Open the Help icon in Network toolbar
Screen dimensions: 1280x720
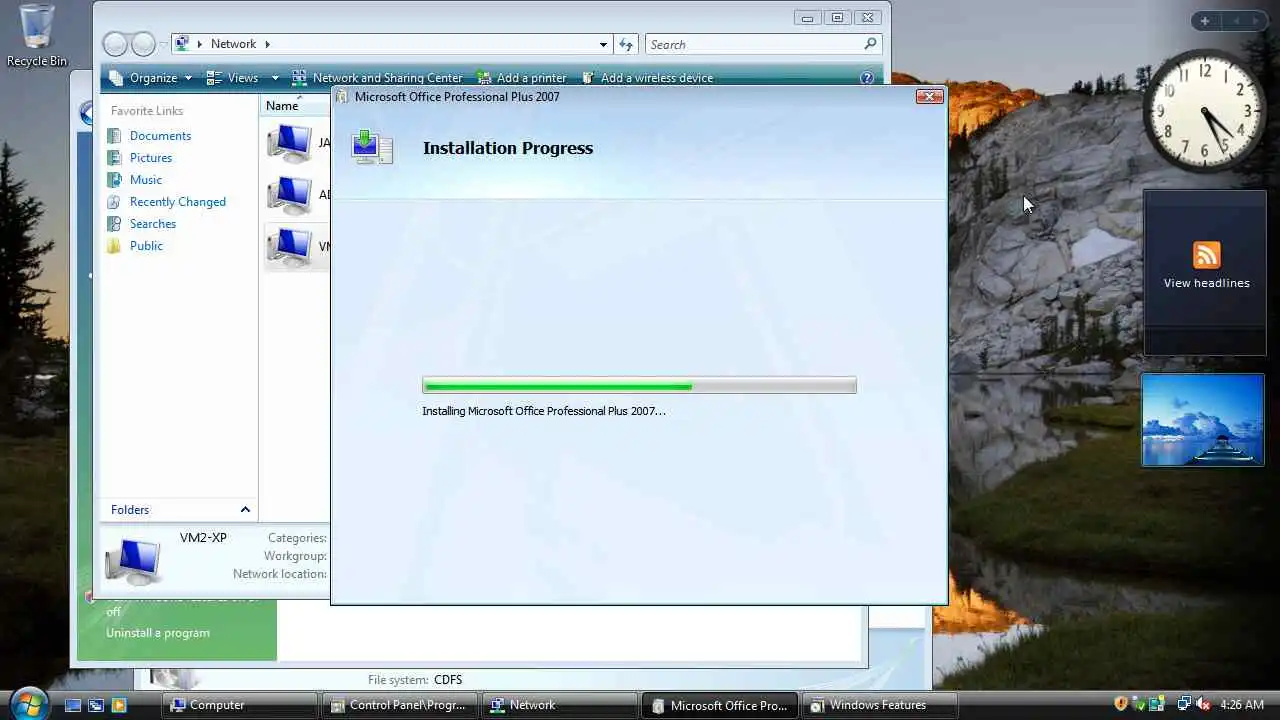(867, 78)
